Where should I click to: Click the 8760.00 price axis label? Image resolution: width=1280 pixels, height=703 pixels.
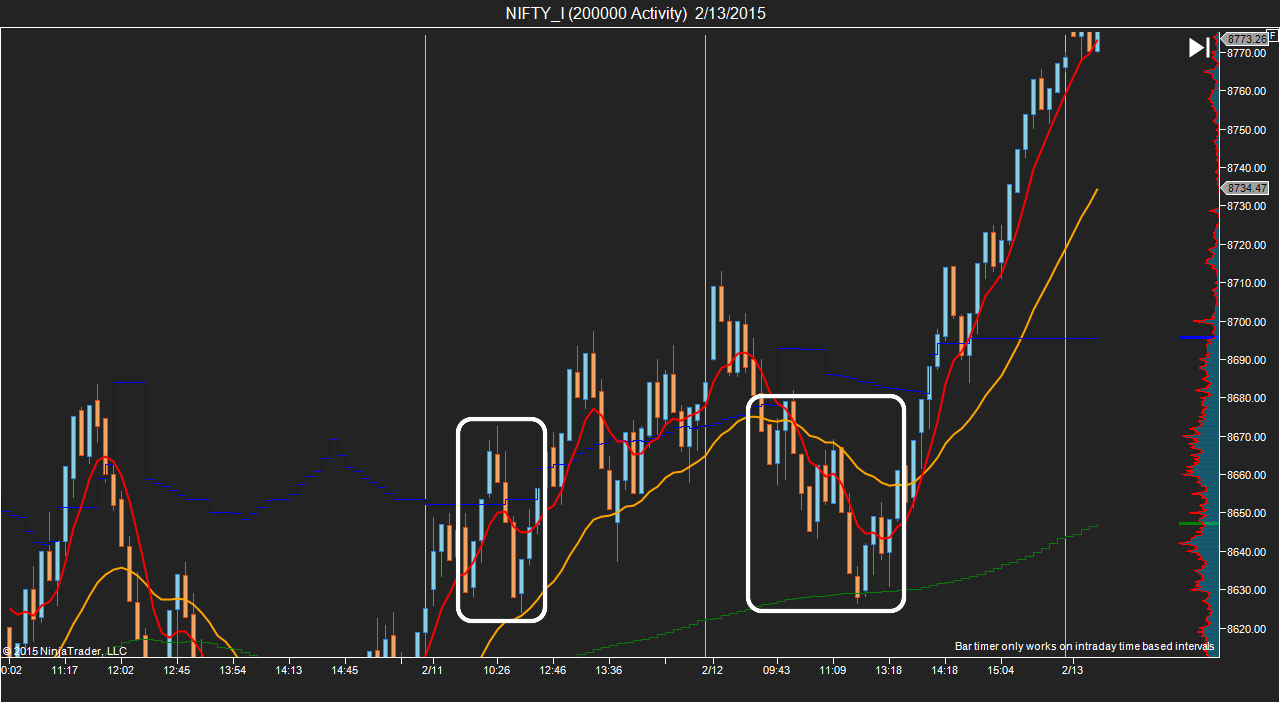(x=1246, y=91)
